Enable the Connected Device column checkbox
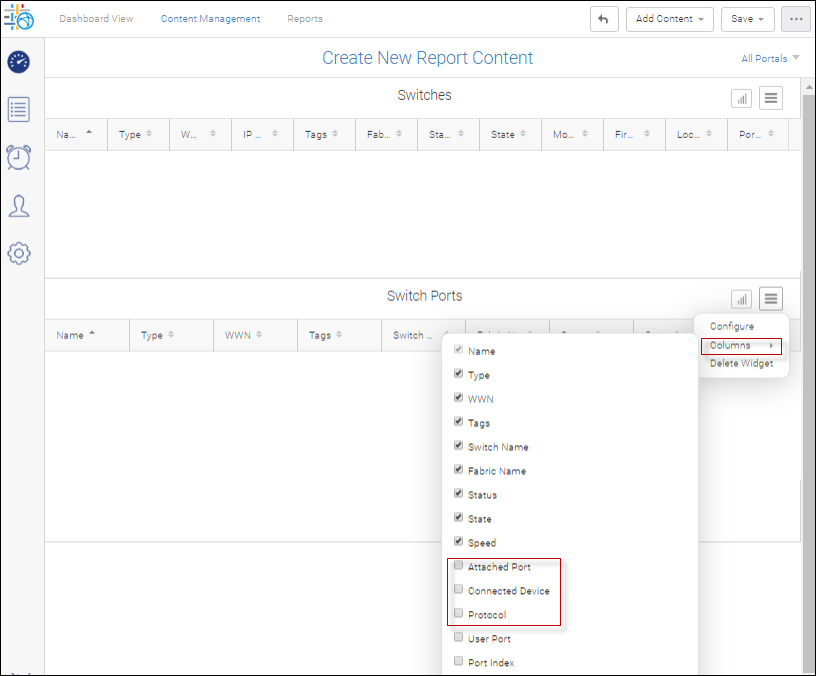816x676 pixels. 458,590
